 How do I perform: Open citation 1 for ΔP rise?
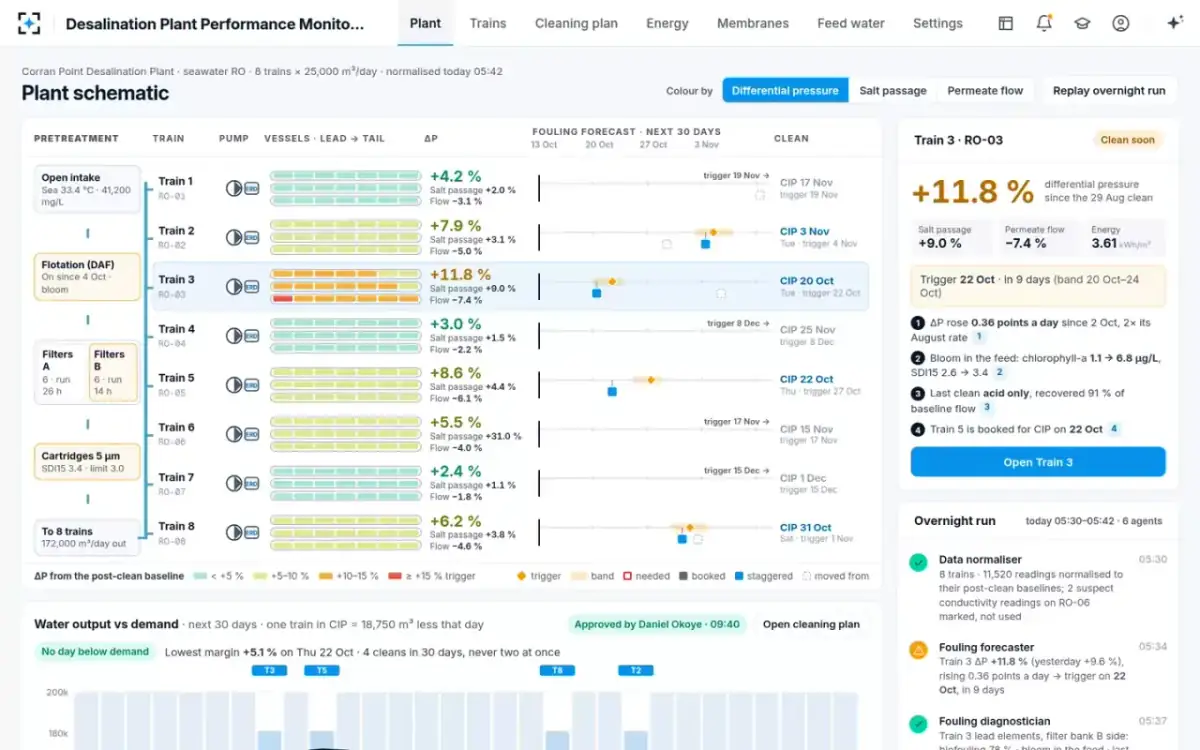979,338
